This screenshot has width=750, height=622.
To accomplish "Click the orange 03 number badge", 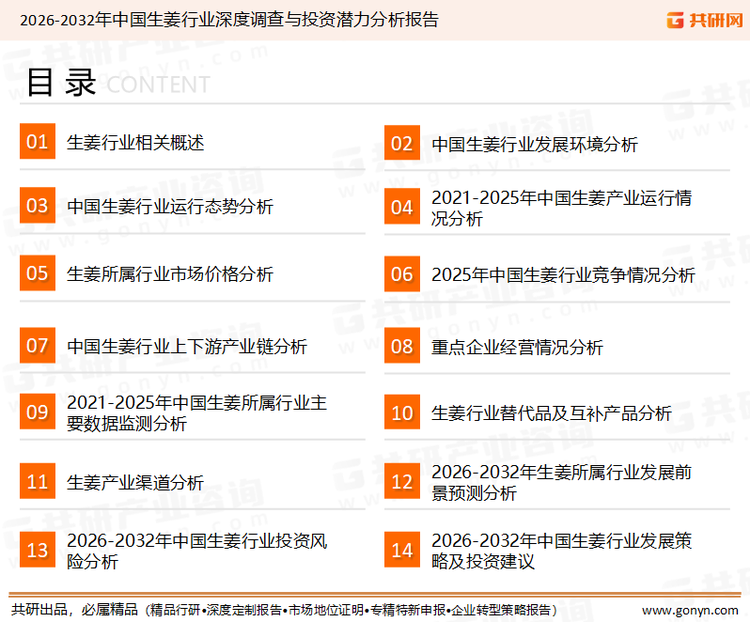I will pos(37,205).
